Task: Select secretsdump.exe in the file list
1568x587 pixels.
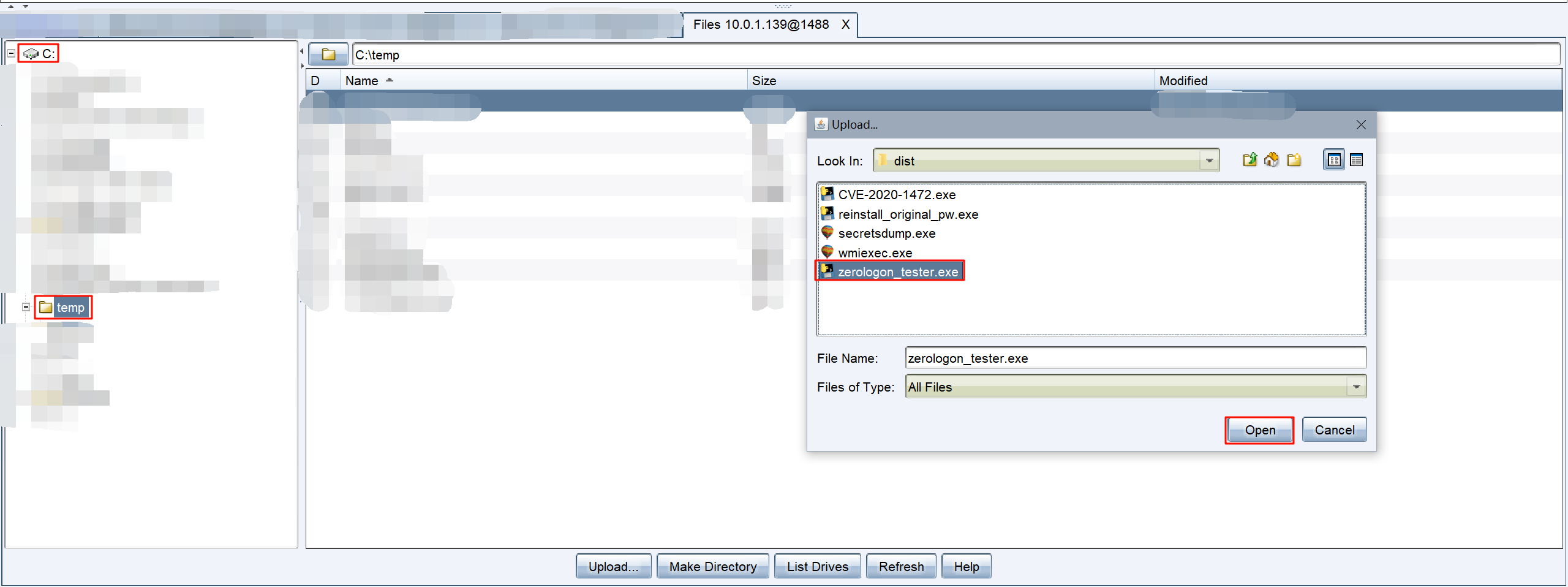Action: [886, 233]
